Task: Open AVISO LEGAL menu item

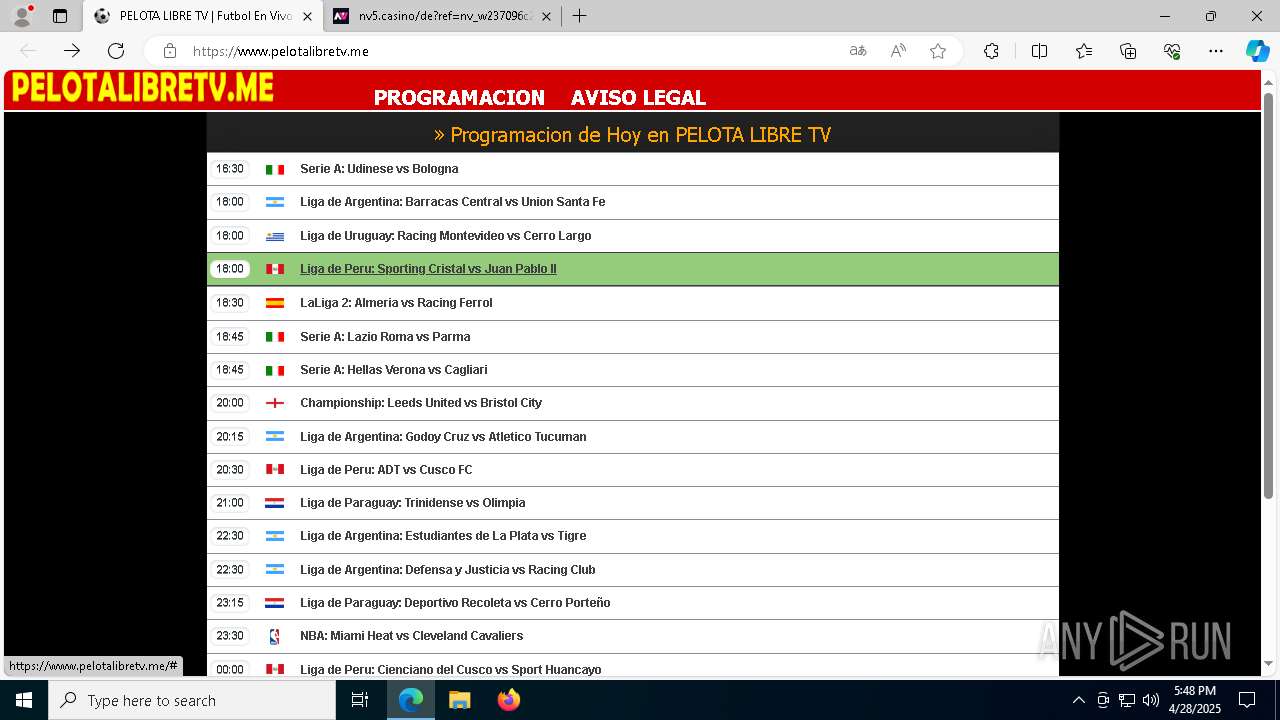Action: [638, 98]
